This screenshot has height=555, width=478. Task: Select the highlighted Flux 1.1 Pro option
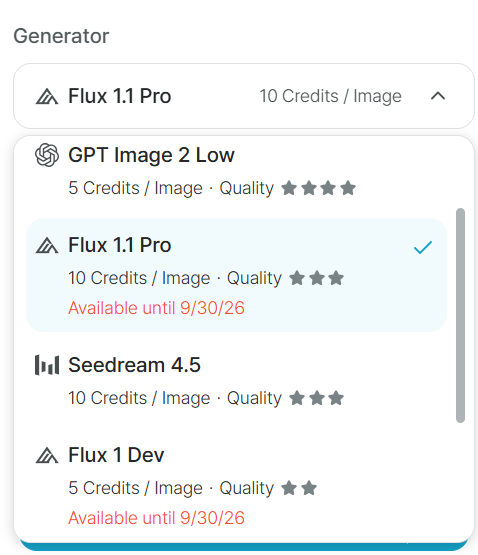(237, 275)
